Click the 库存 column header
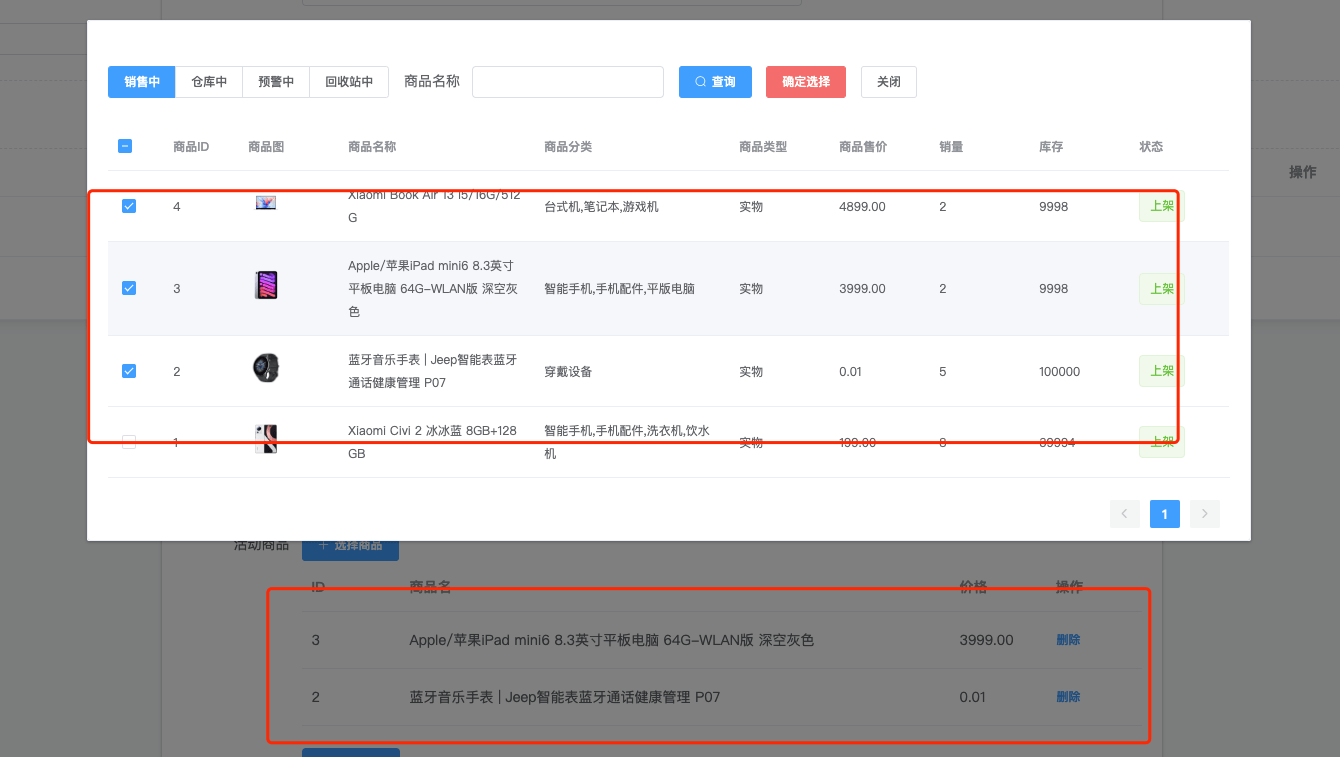 pos(1051,147)
